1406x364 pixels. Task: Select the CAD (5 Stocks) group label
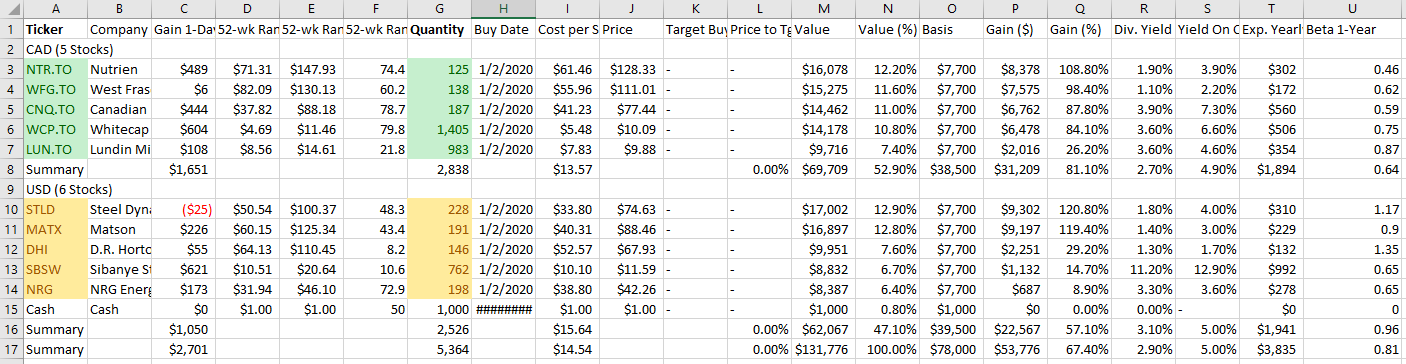click(x=68, y=50)
